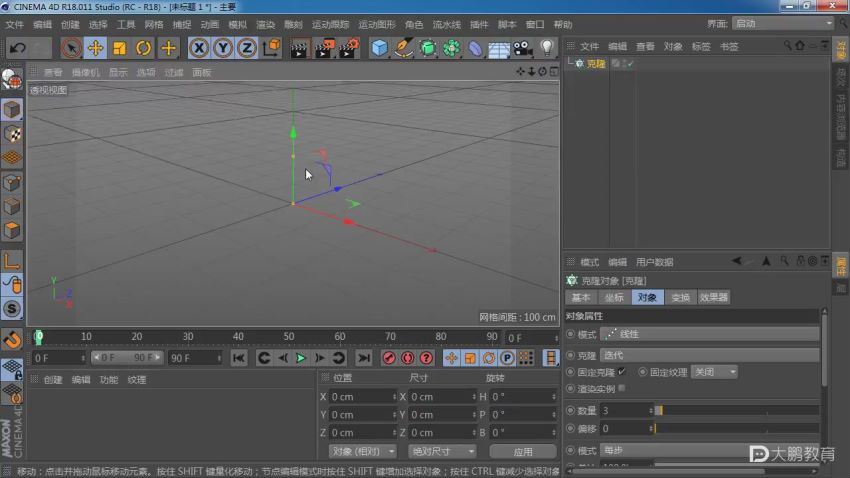Viewport: 850px width, 478px height.
Task: Toggle 渲染实例 checkbox
Action: click(622, 388)
